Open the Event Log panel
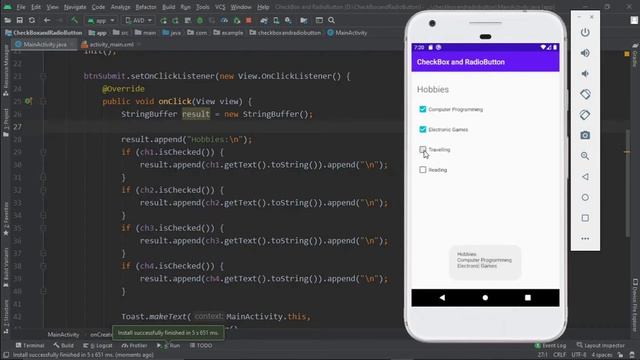 551,345
